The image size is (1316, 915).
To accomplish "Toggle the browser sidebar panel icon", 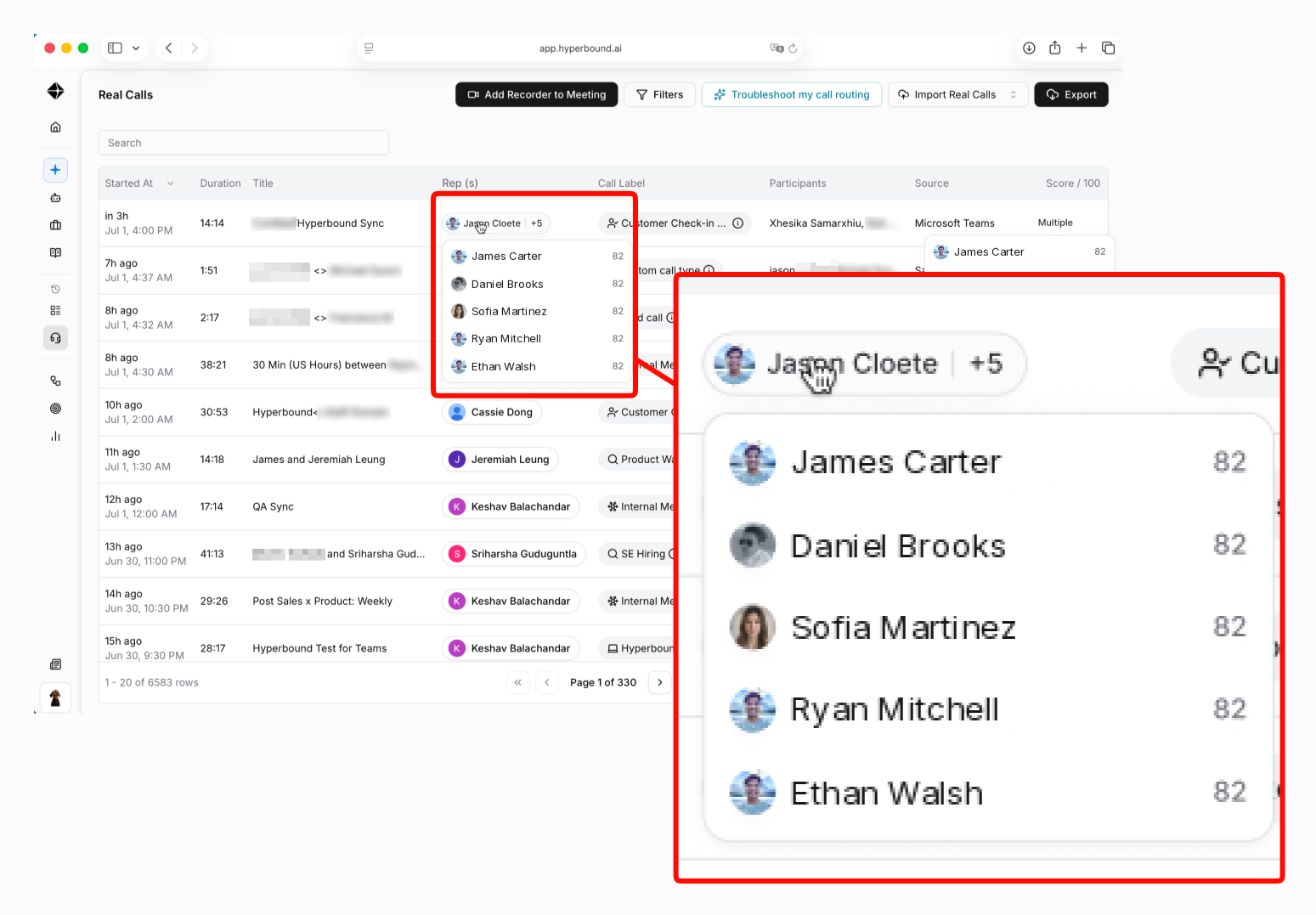I will (115, 48).
